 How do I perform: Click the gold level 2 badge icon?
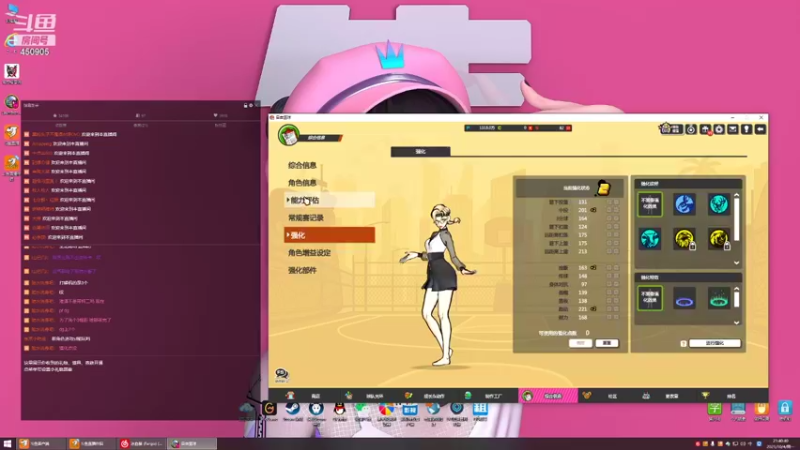604,188
